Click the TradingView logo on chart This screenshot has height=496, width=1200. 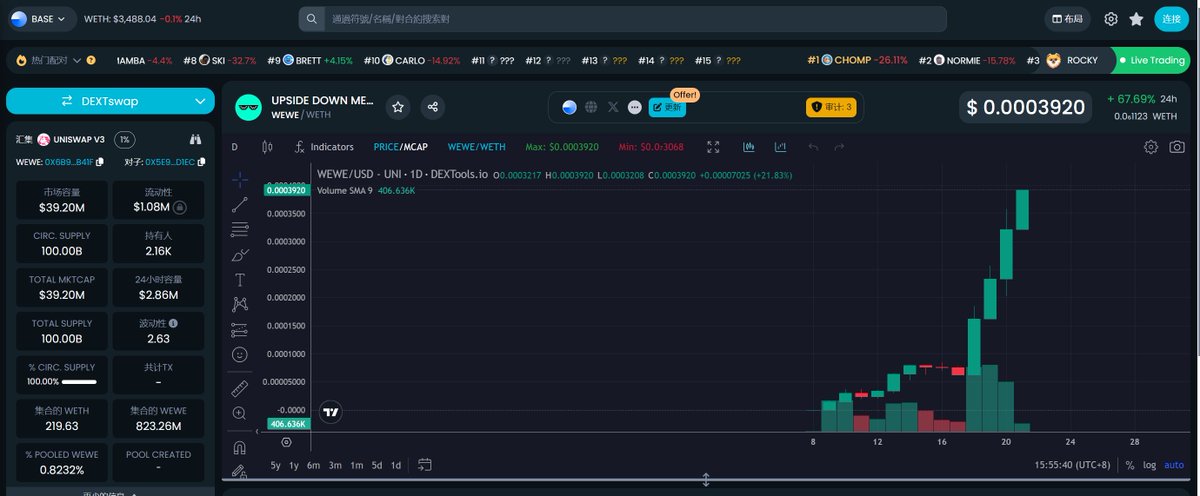coord(331,411)
